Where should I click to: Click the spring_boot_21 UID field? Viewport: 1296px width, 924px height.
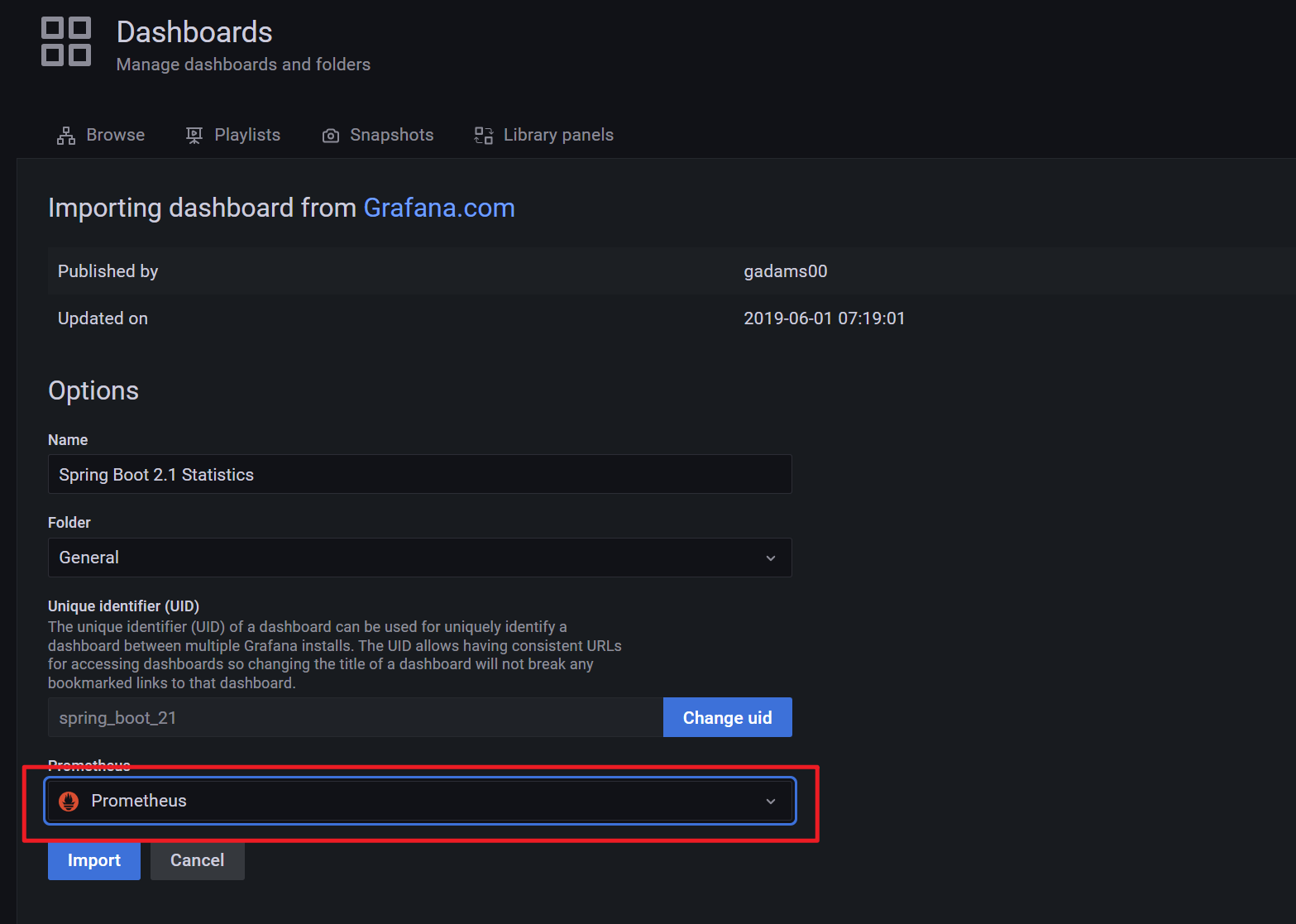[x=356, y=717]
